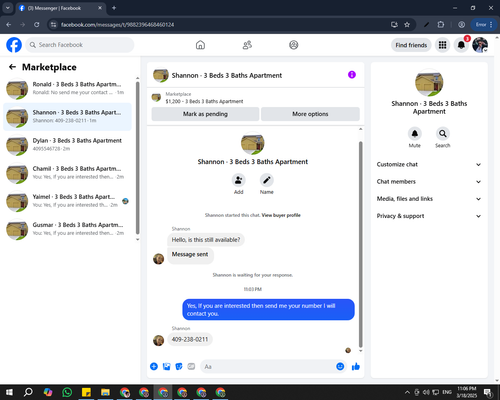Send a thumbs-up like
The width and height of the screenshot is (500, 400).
[356, 367]
